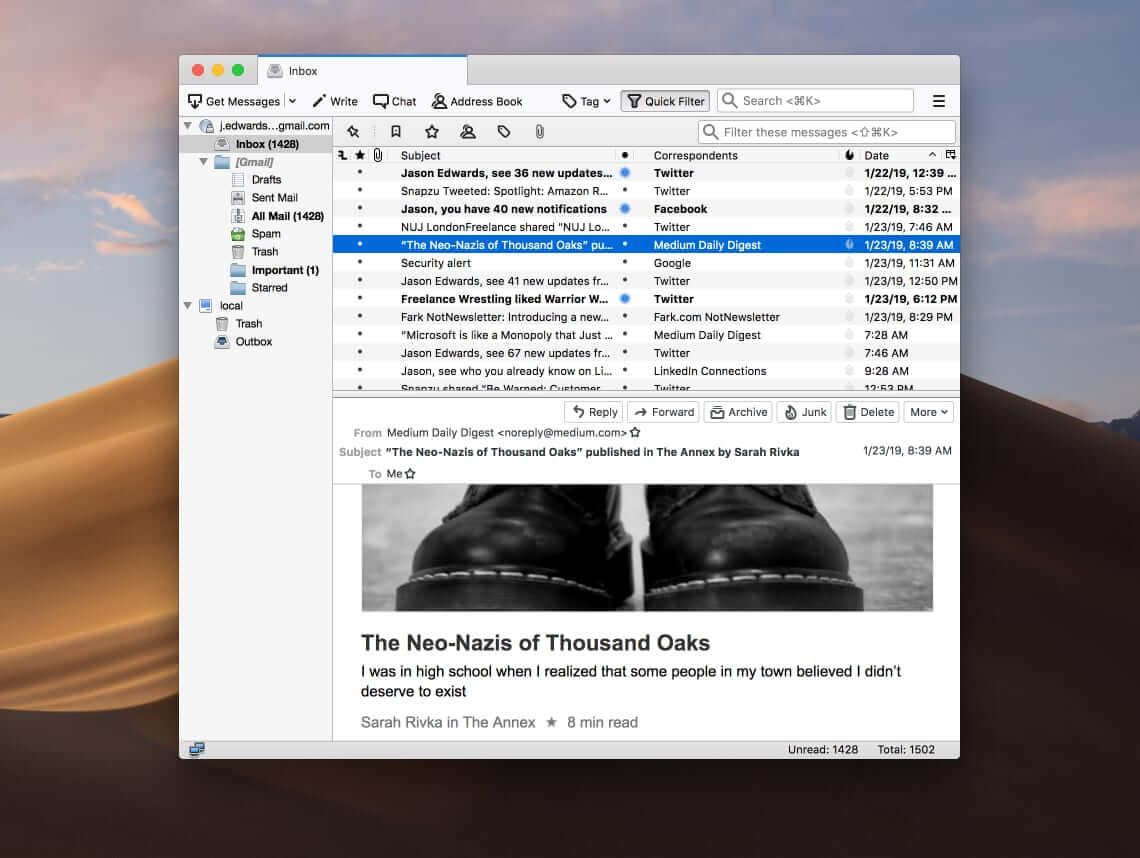Image resolution: width=1140 pixels, height=858 pixels.
Task: Open Microsoft is like a Monopoly email
Action: 646,335
